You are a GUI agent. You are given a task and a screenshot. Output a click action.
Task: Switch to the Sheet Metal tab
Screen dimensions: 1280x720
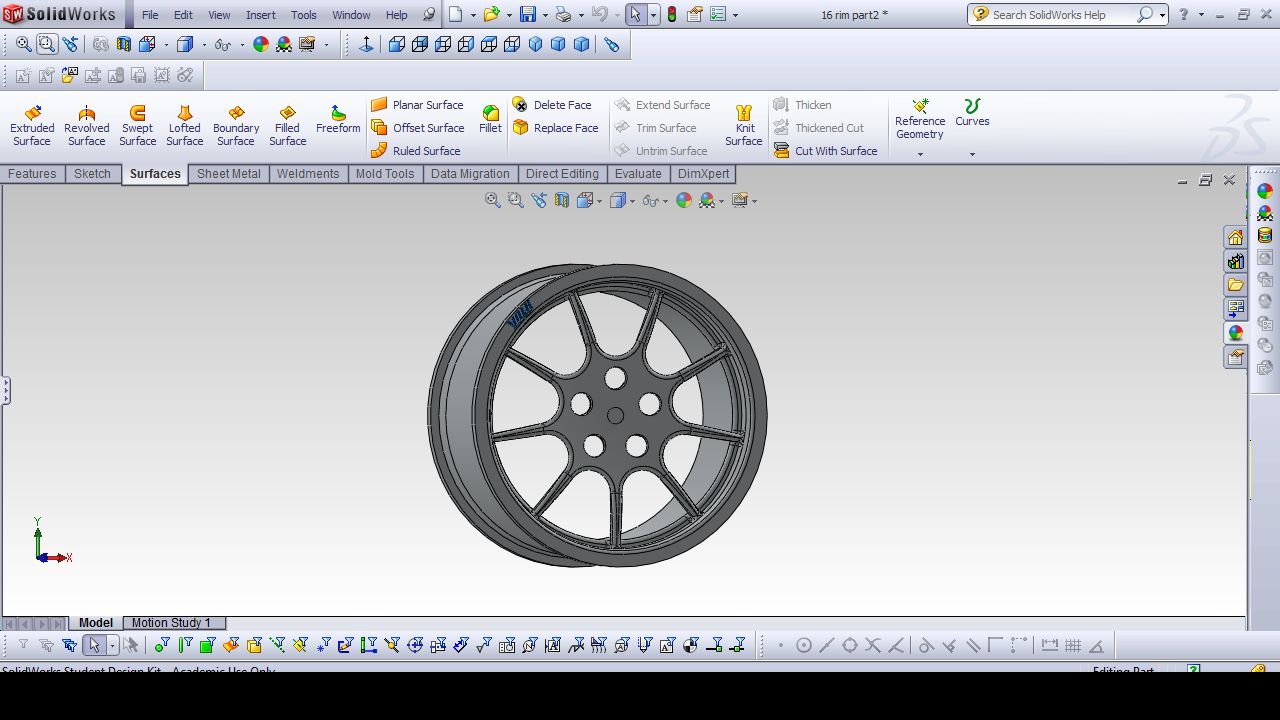click(x=228, y=174)
